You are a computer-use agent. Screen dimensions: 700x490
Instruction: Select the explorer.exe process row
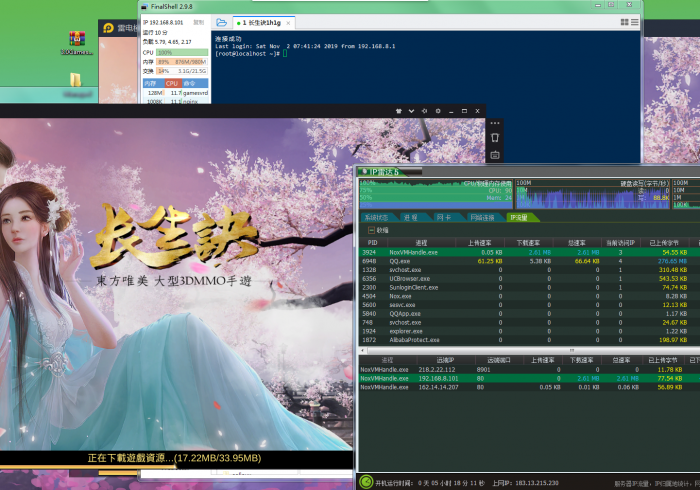529,331
